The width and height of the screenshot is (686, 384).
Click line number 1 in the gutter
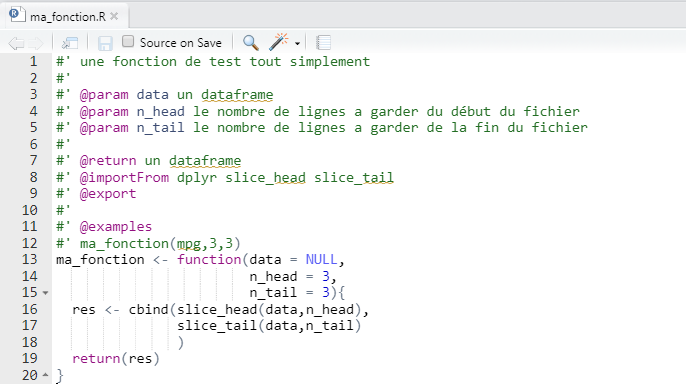point(33,62)
